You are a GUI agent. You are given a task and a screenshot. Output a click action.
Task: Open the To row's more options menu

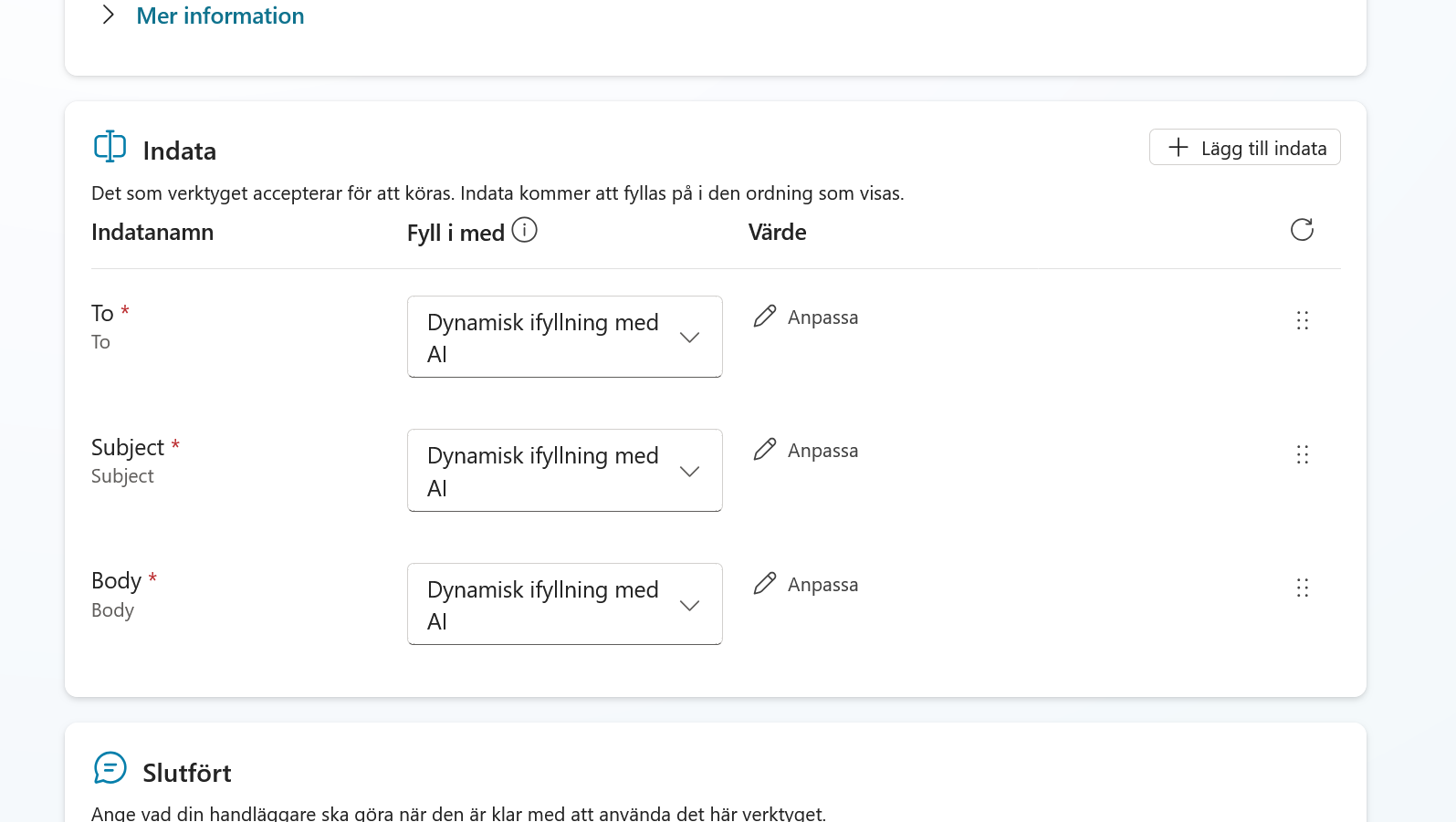coord(1303,320)
